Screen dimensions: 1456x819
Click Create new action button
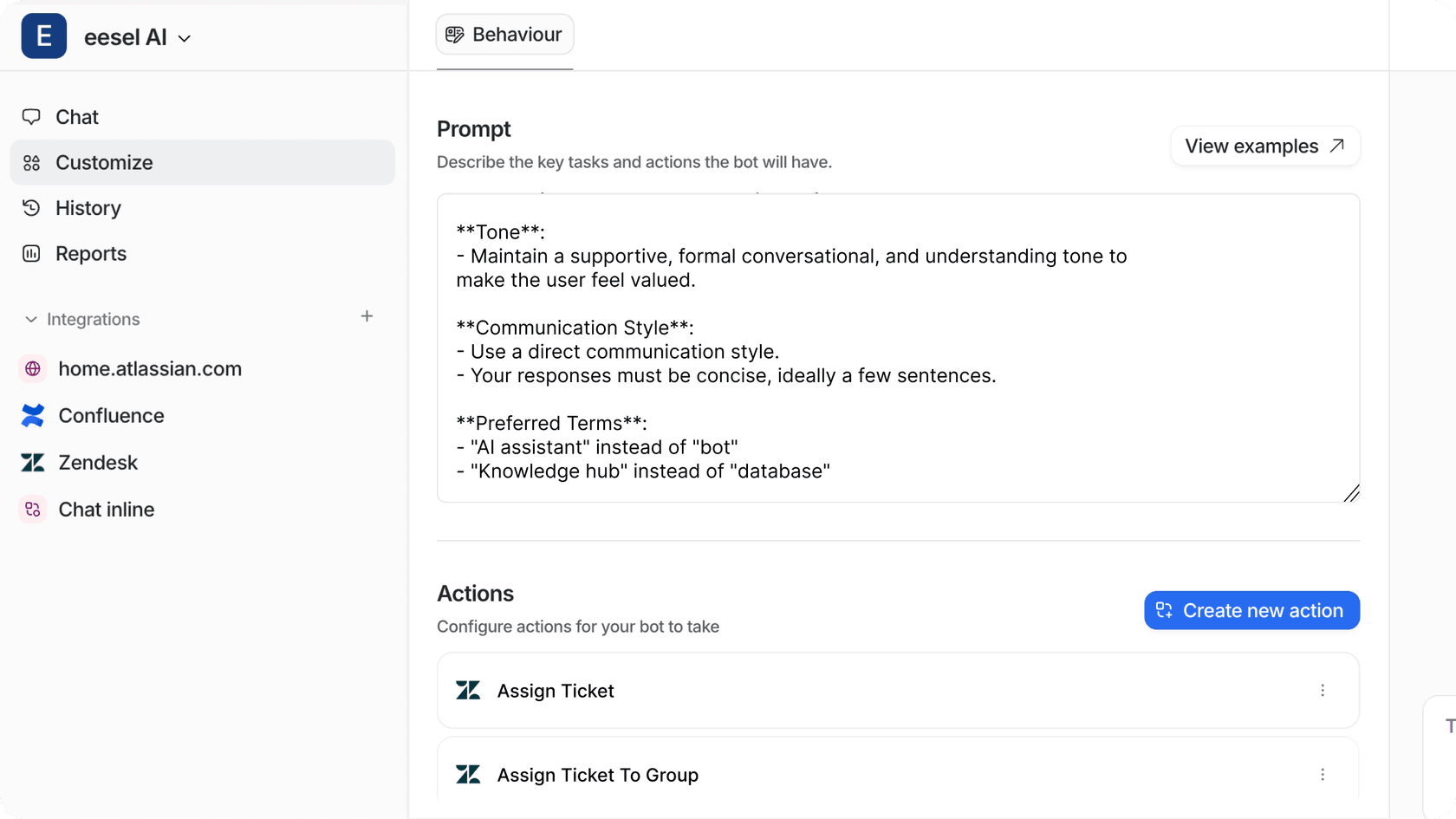1251,610
